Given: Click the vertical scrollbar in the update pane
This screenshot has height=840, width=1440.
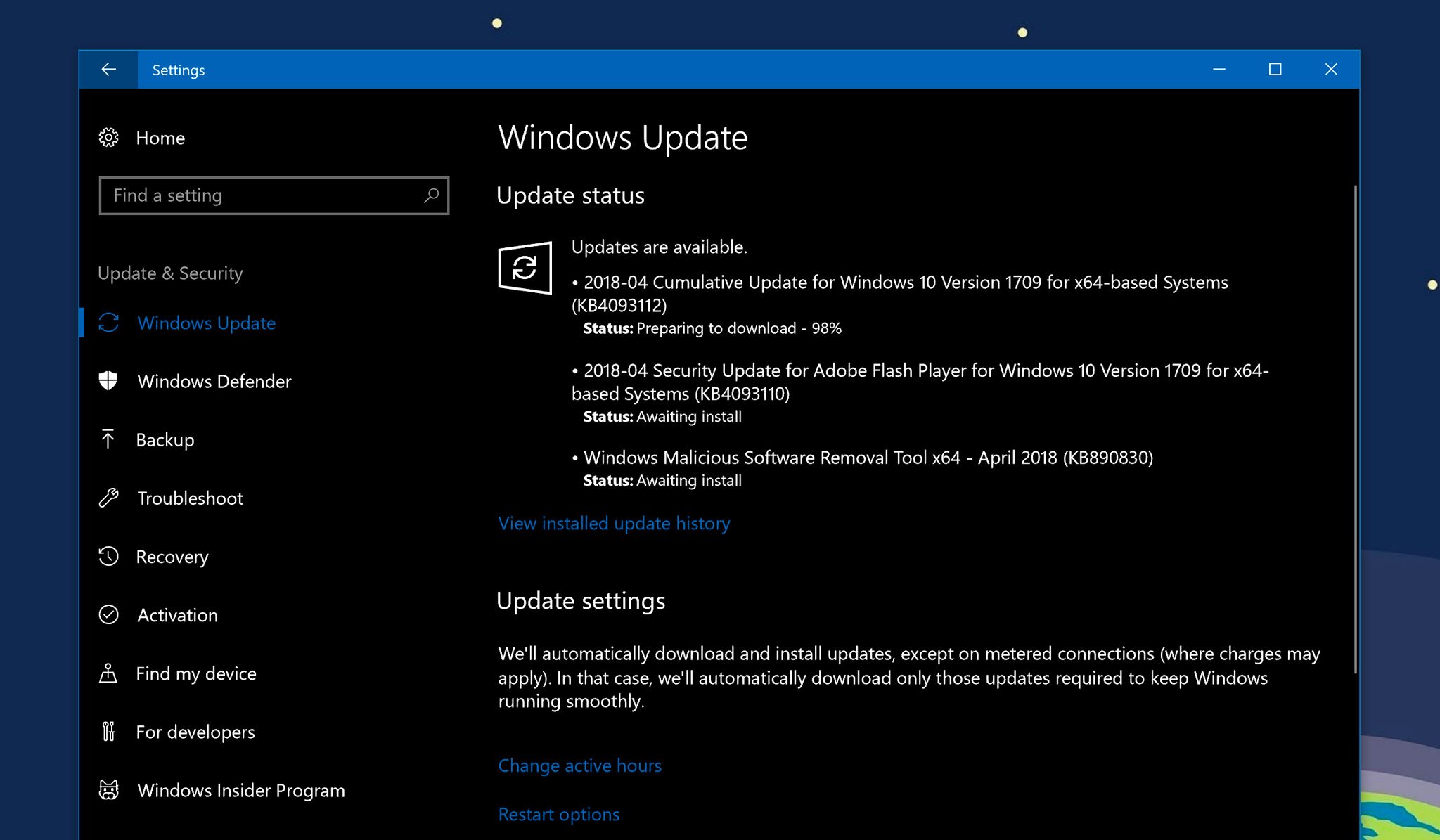Looking at the screenshot, I should point(1355,429).
